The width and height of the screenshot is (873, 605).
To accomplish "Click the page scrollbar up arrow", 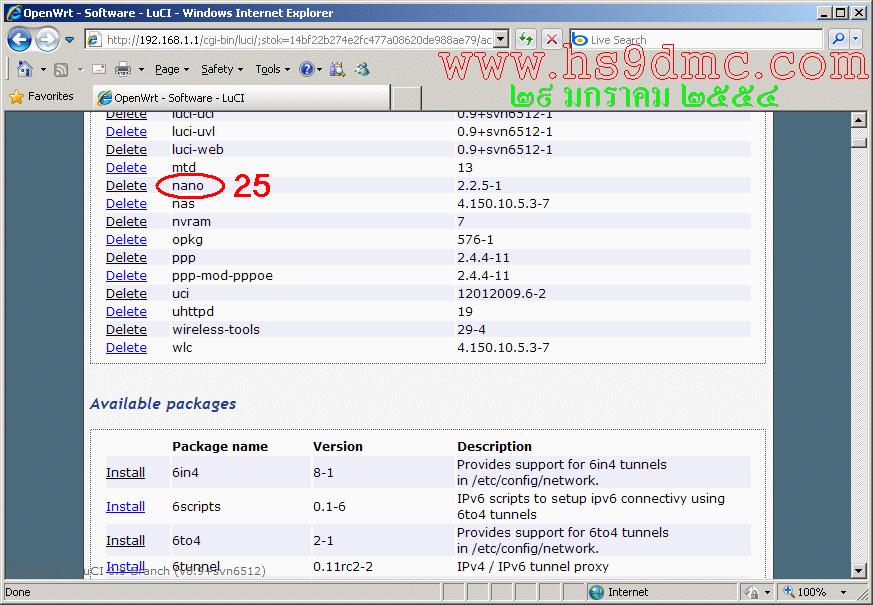I will [x=859, y=119].
